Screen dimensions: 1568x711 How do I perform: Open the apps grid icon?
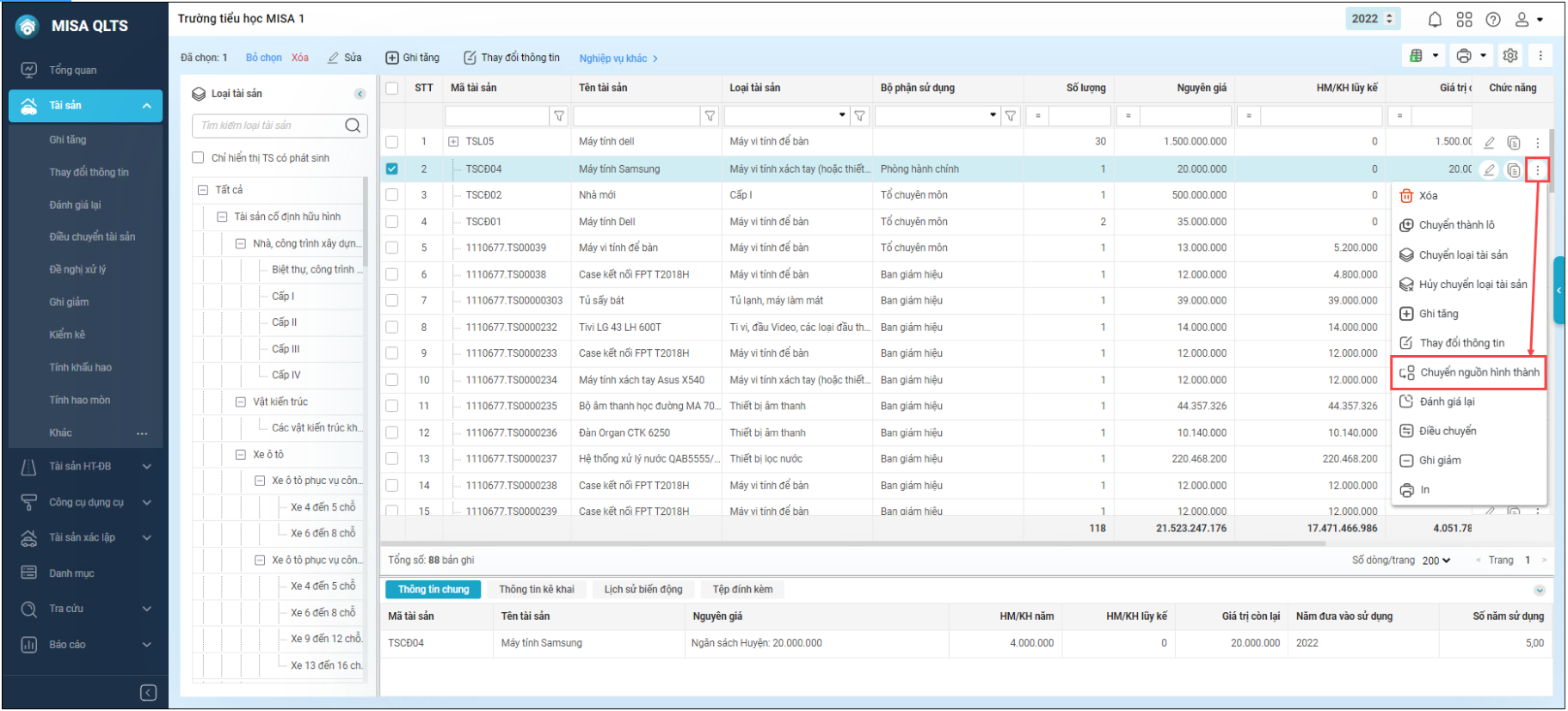pos(1464,19)
